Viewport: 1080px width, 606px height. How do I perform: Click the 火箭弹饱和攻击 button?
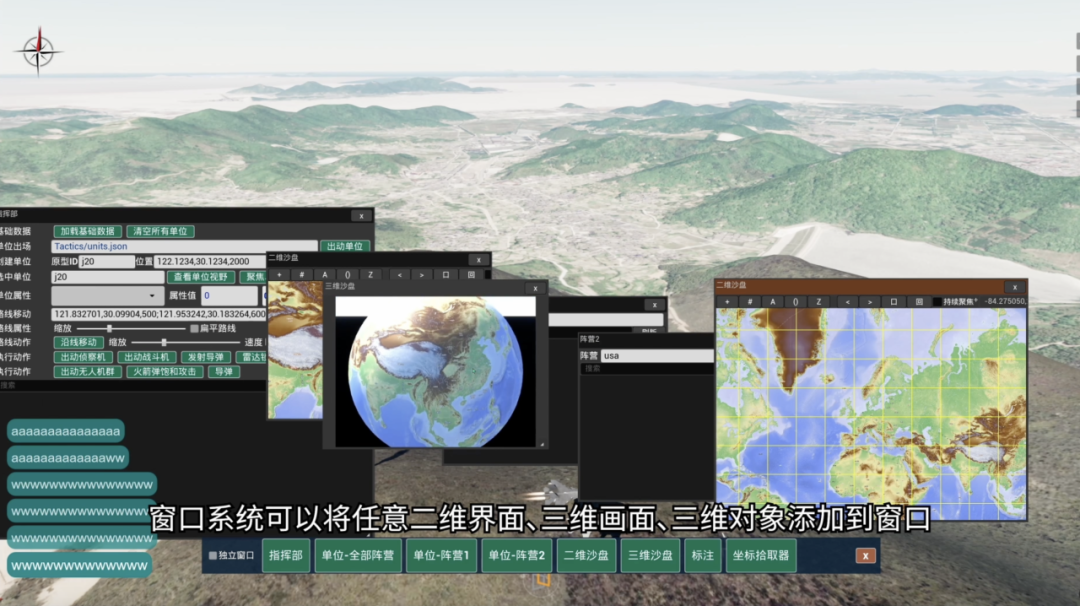point(165,372)
